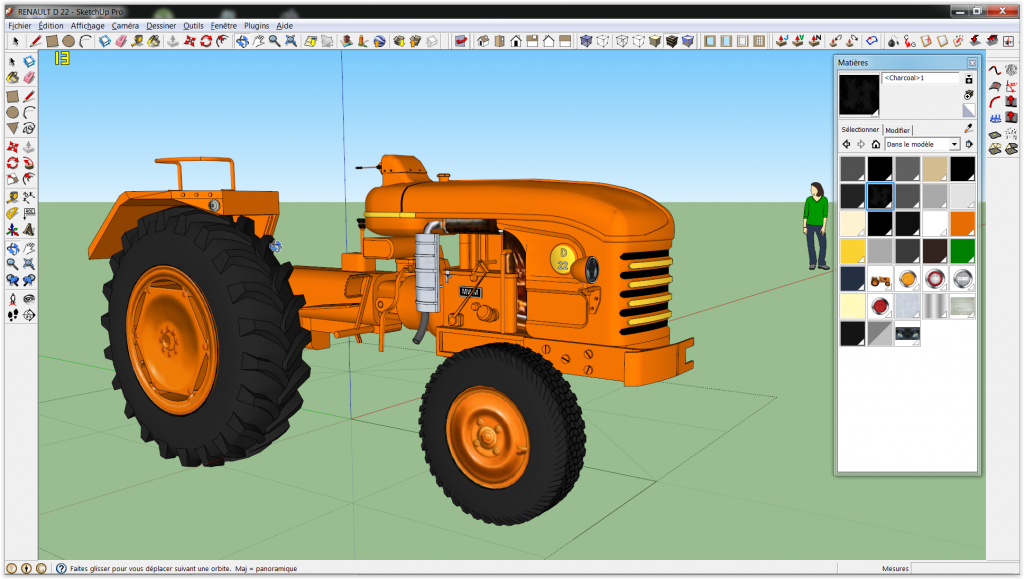The width and height of the screenshot is (1024, 579).
Task: Open the Aide menu
Action: tap(284, 26)
